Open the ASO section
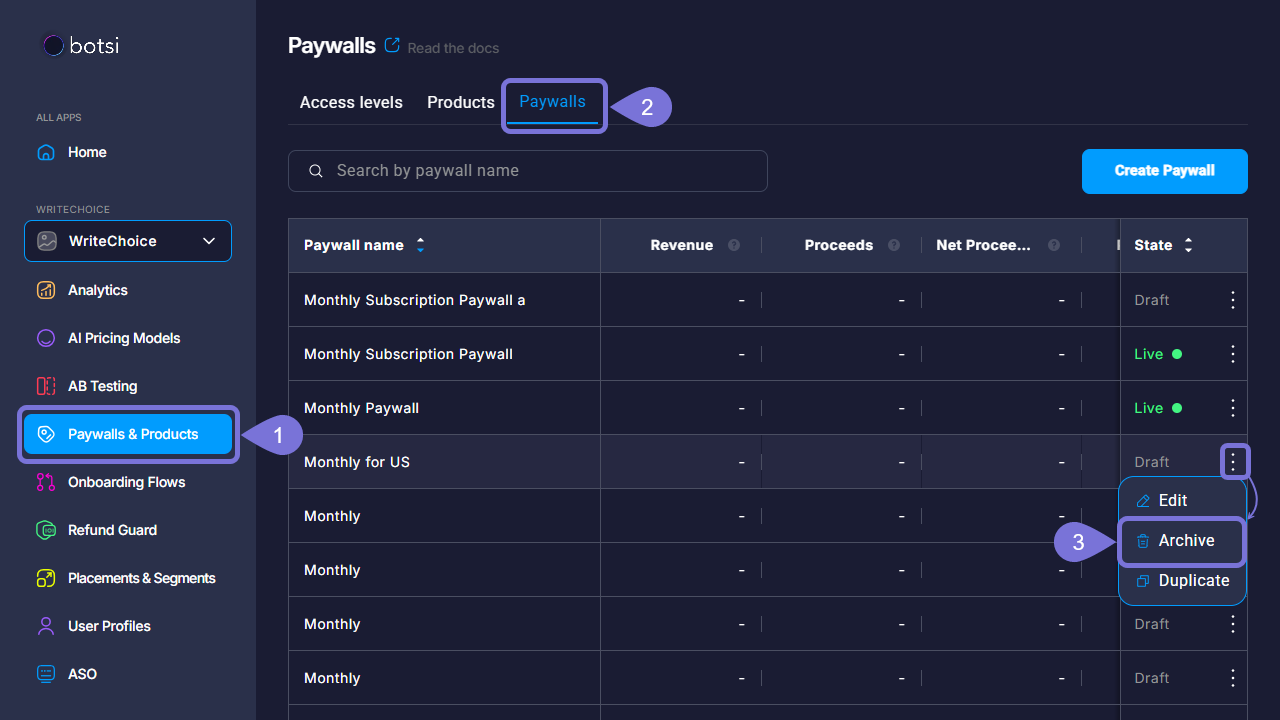Screen dimensions: 1280x720 click(82, 674)
